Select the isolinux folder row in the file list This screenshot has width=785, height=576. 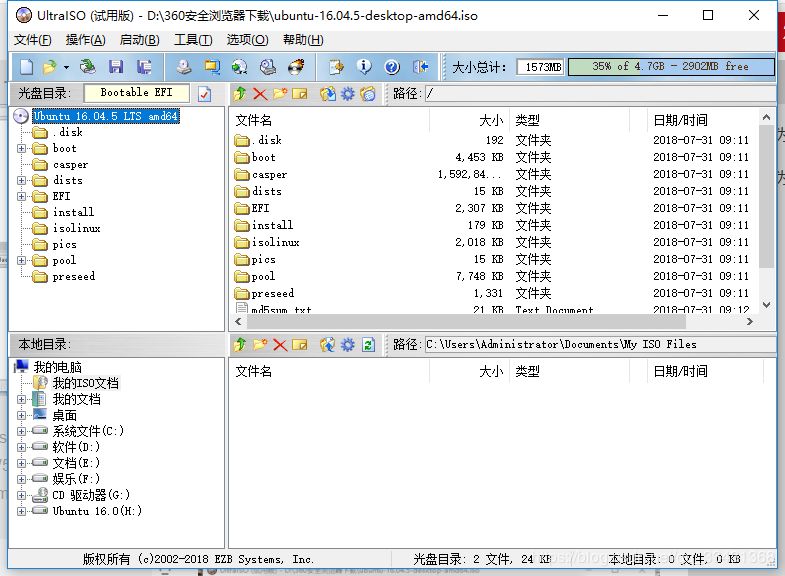point(493,242)
